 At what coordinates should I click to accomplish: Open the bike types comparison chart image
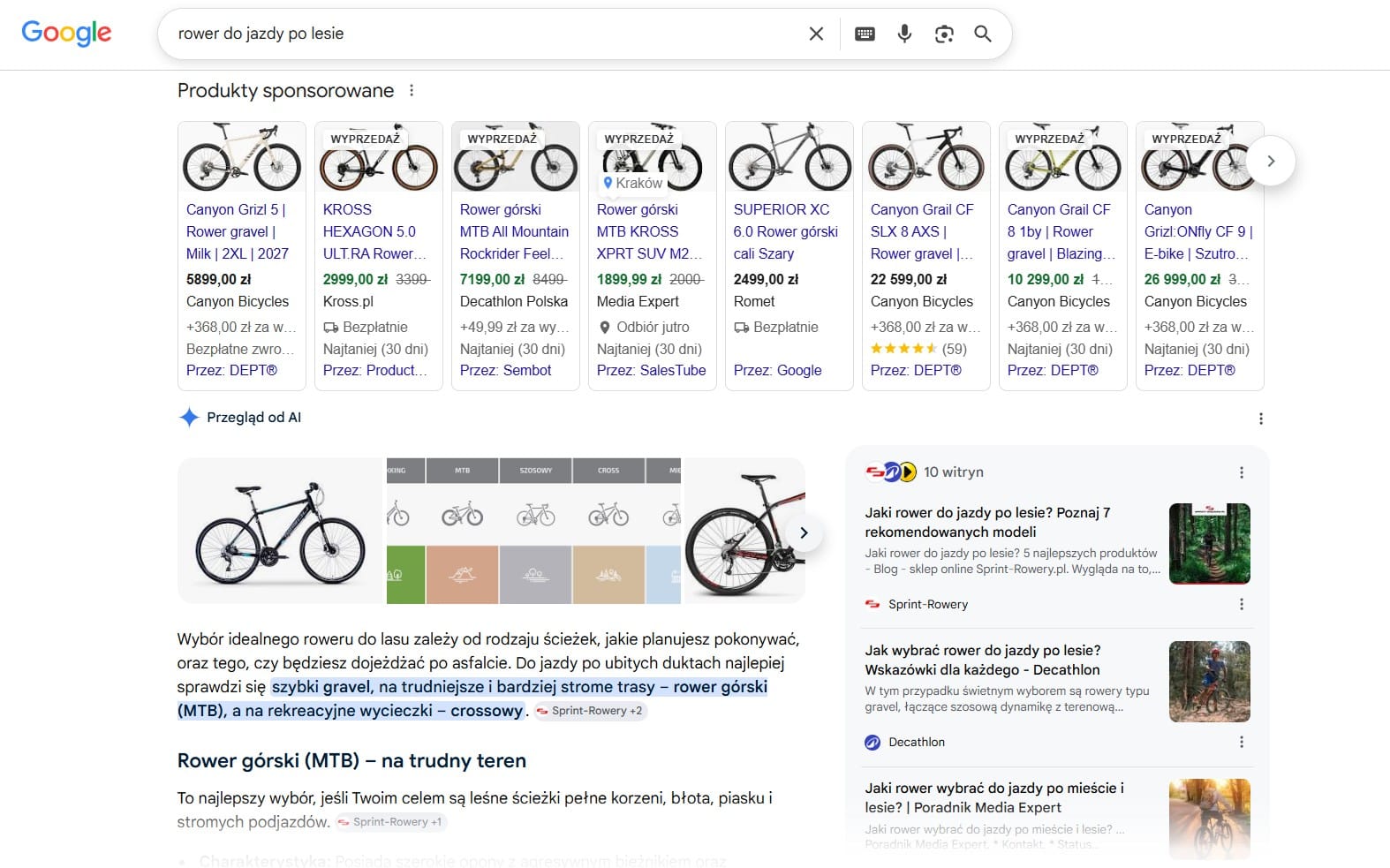533,531
